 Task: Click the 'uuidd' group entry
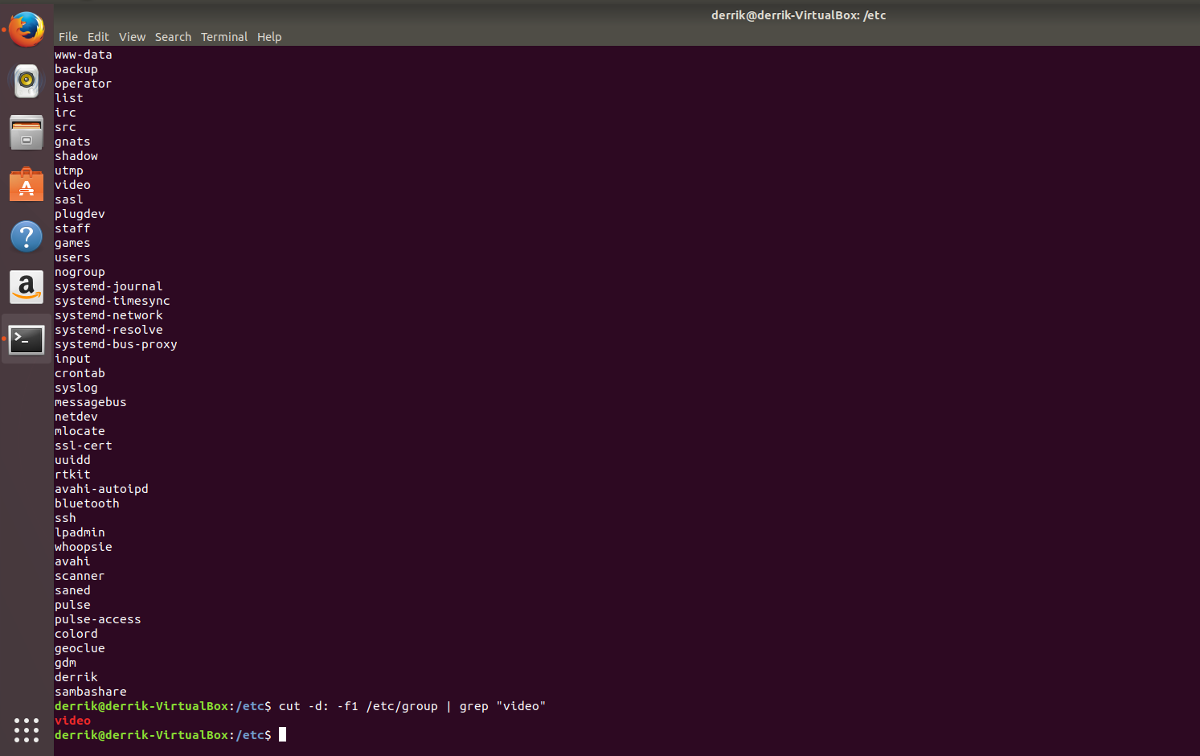click(73, 461)
